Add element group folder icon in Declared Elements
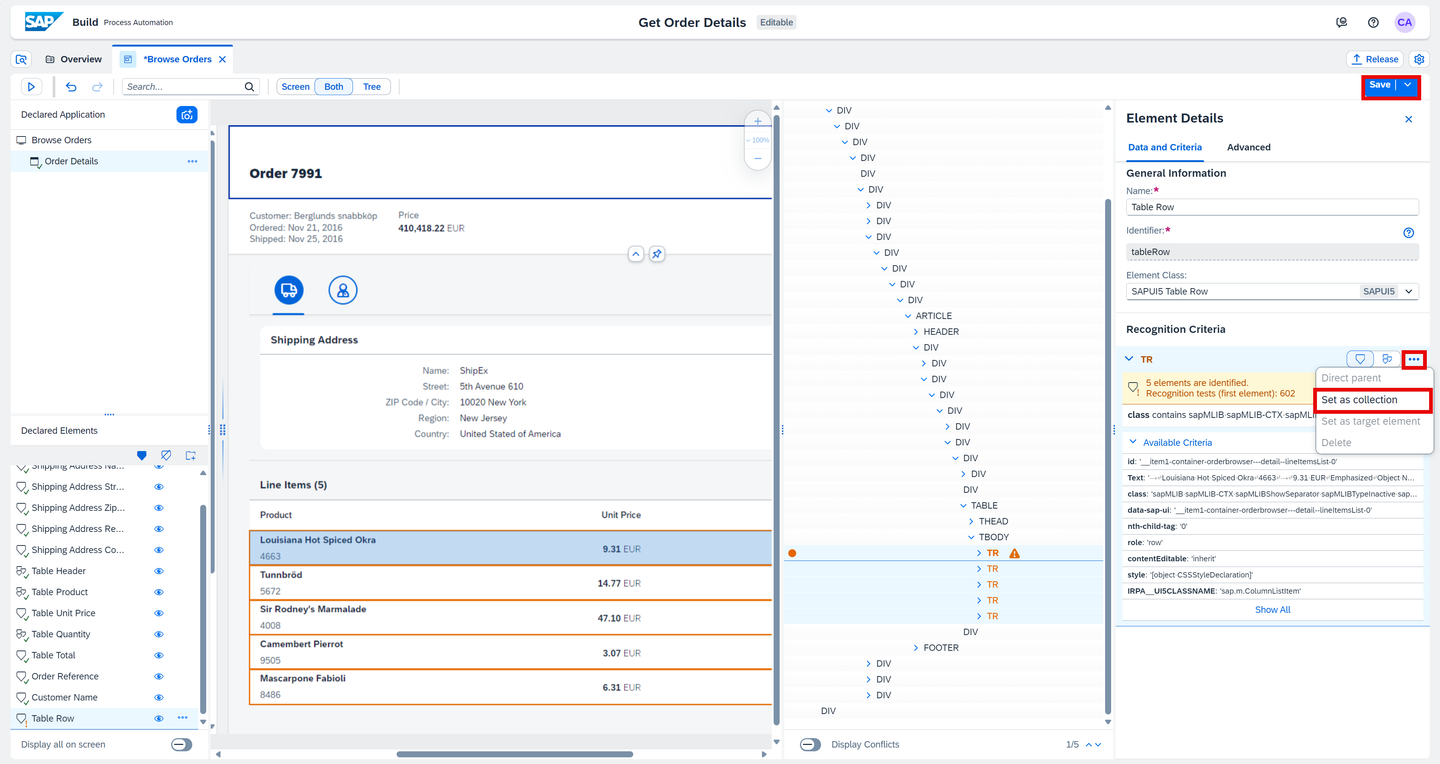 click(x=190, y=455)
